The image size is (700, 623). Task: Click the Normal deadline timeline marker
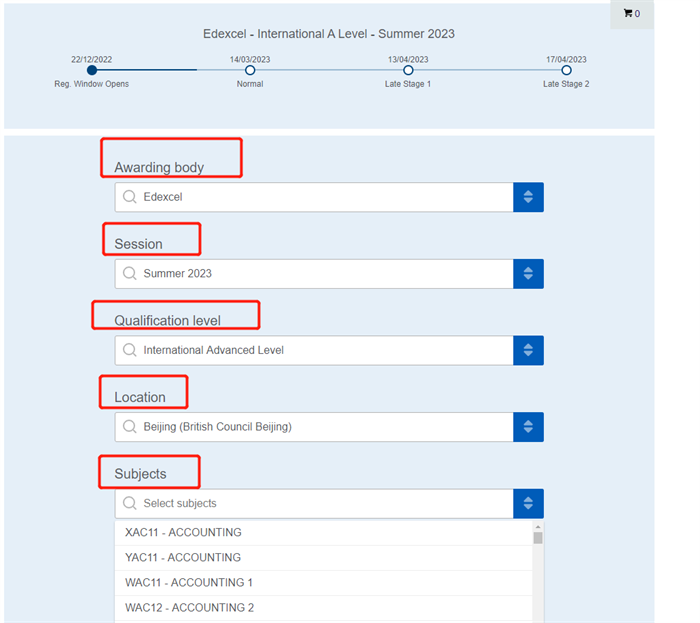(250, 70)
